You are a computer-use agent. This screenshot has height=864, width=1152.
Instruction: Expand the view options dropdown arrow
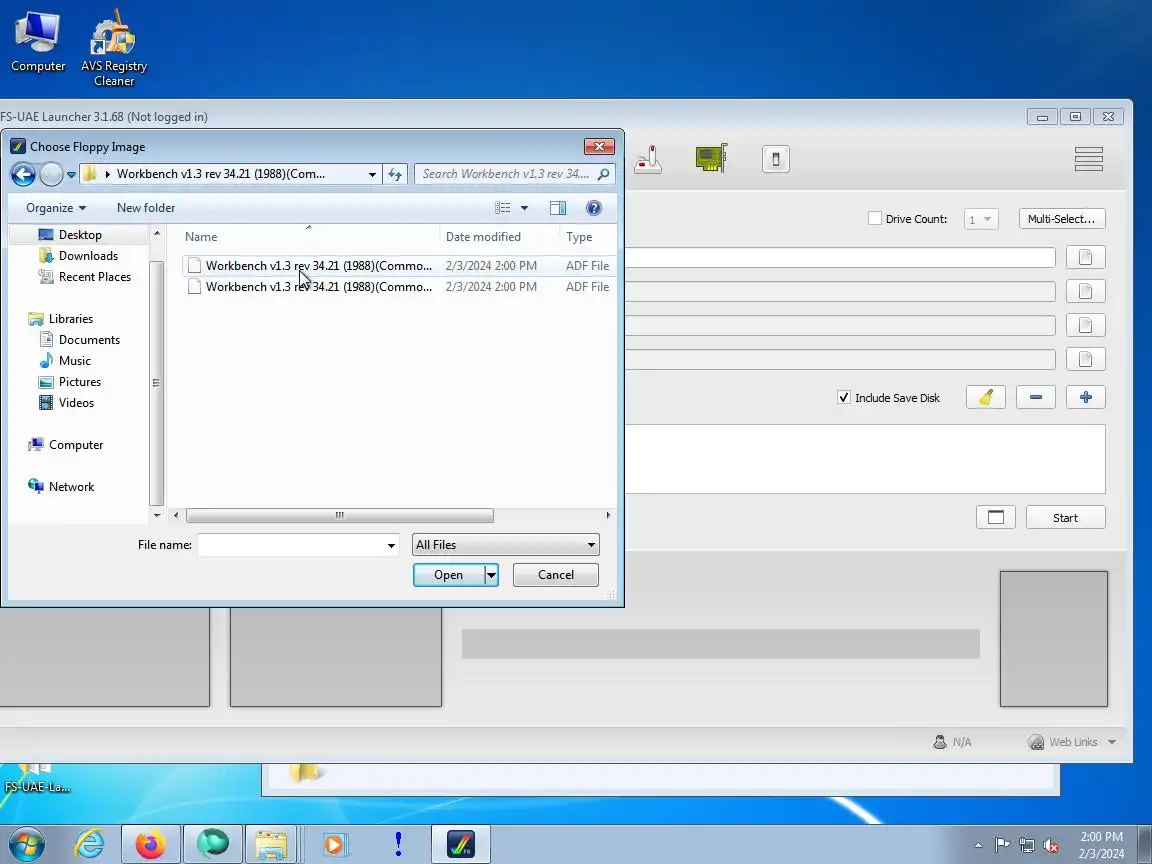point(525,208)
